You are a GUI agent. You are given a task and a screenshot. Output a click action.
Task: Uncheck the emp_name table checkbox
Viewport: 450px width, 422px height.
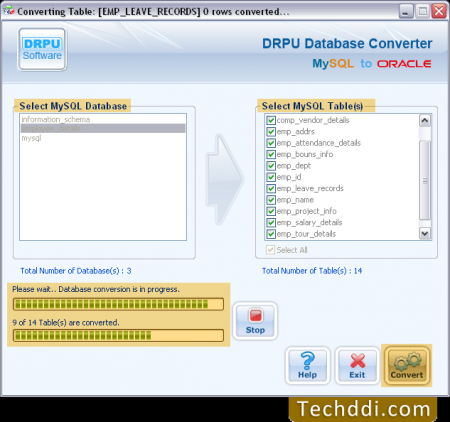pos(271,200)
